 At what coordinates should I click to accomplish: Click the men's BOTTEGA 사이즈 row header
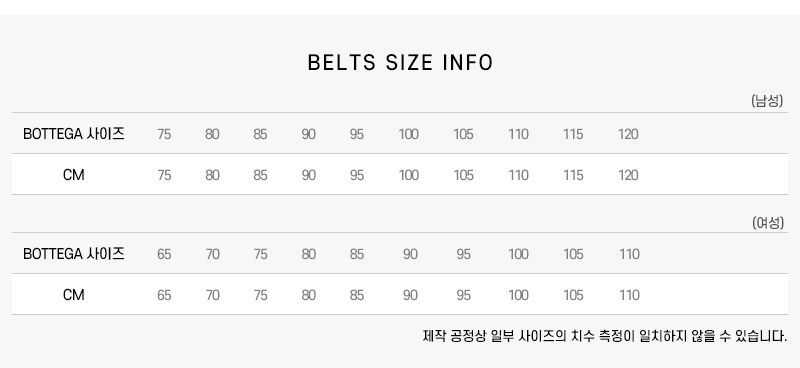coord(73,134)
